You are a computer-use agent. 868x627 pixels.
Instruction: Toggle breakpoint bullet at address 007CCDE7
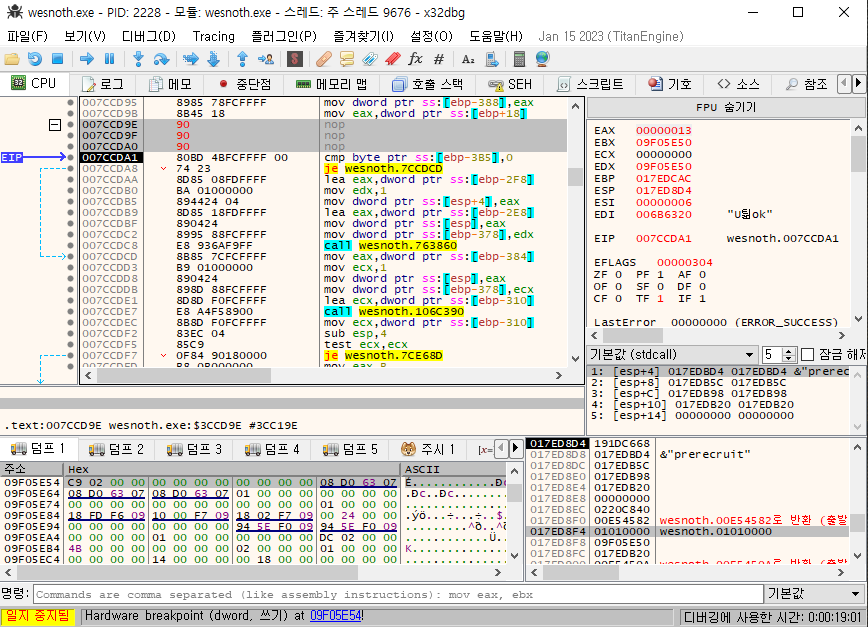coord(70,311)
